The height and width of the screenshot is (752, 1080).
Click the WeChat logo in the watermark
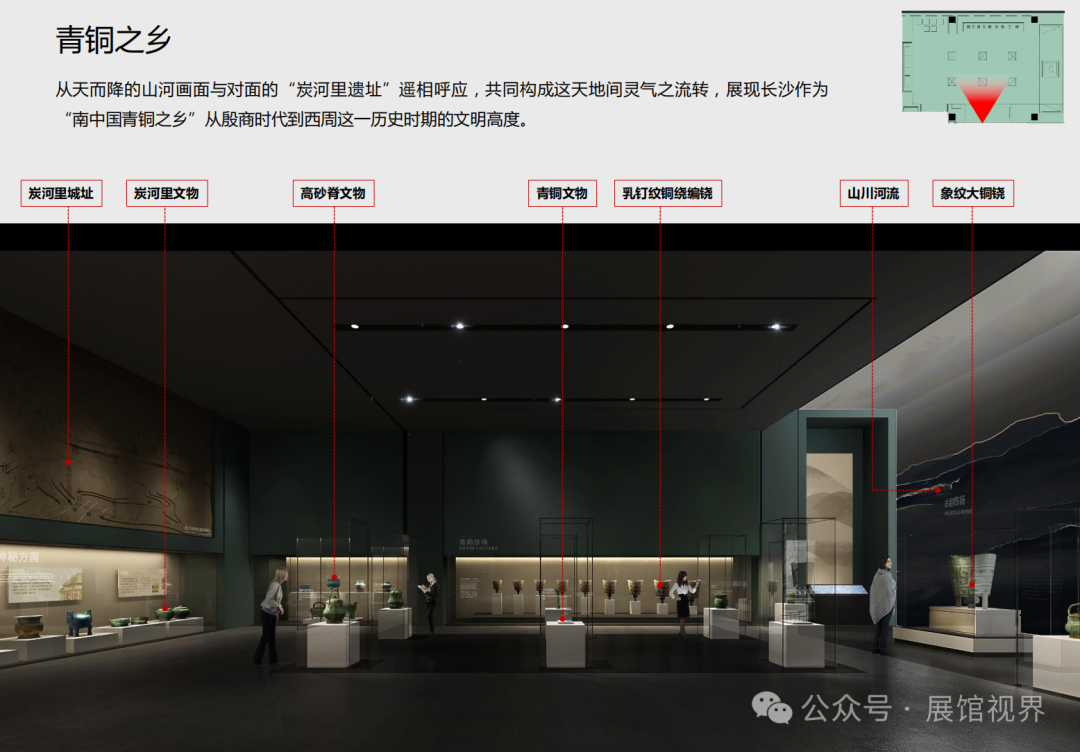coord(772,708)
